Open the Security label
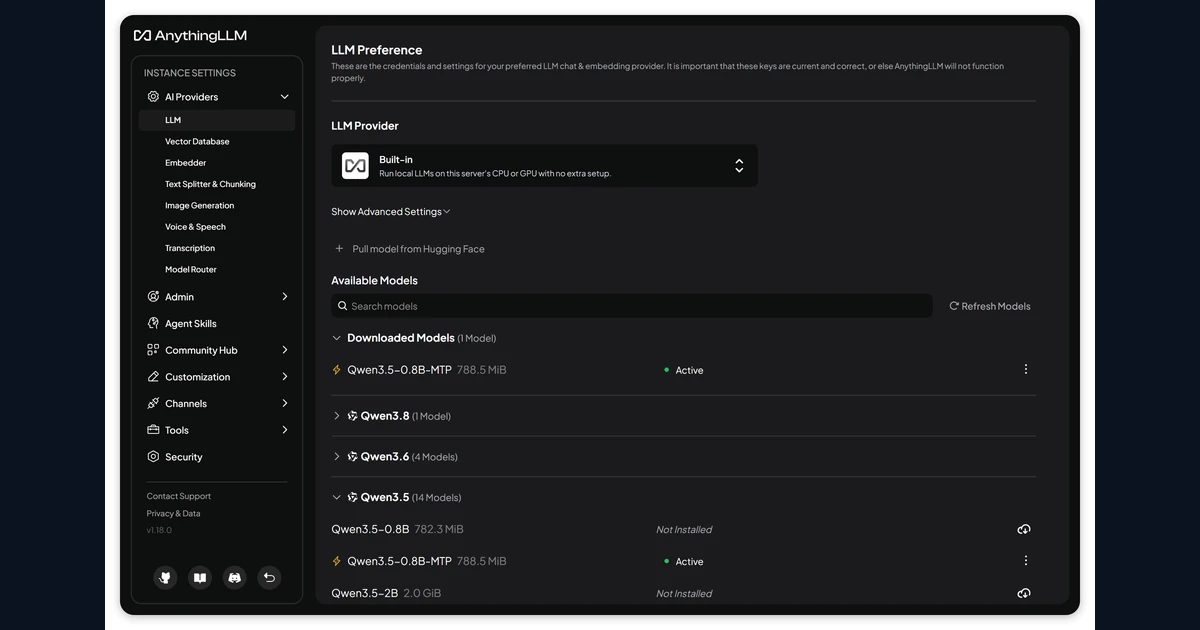 pyautogui.click(x=184, y=457)
